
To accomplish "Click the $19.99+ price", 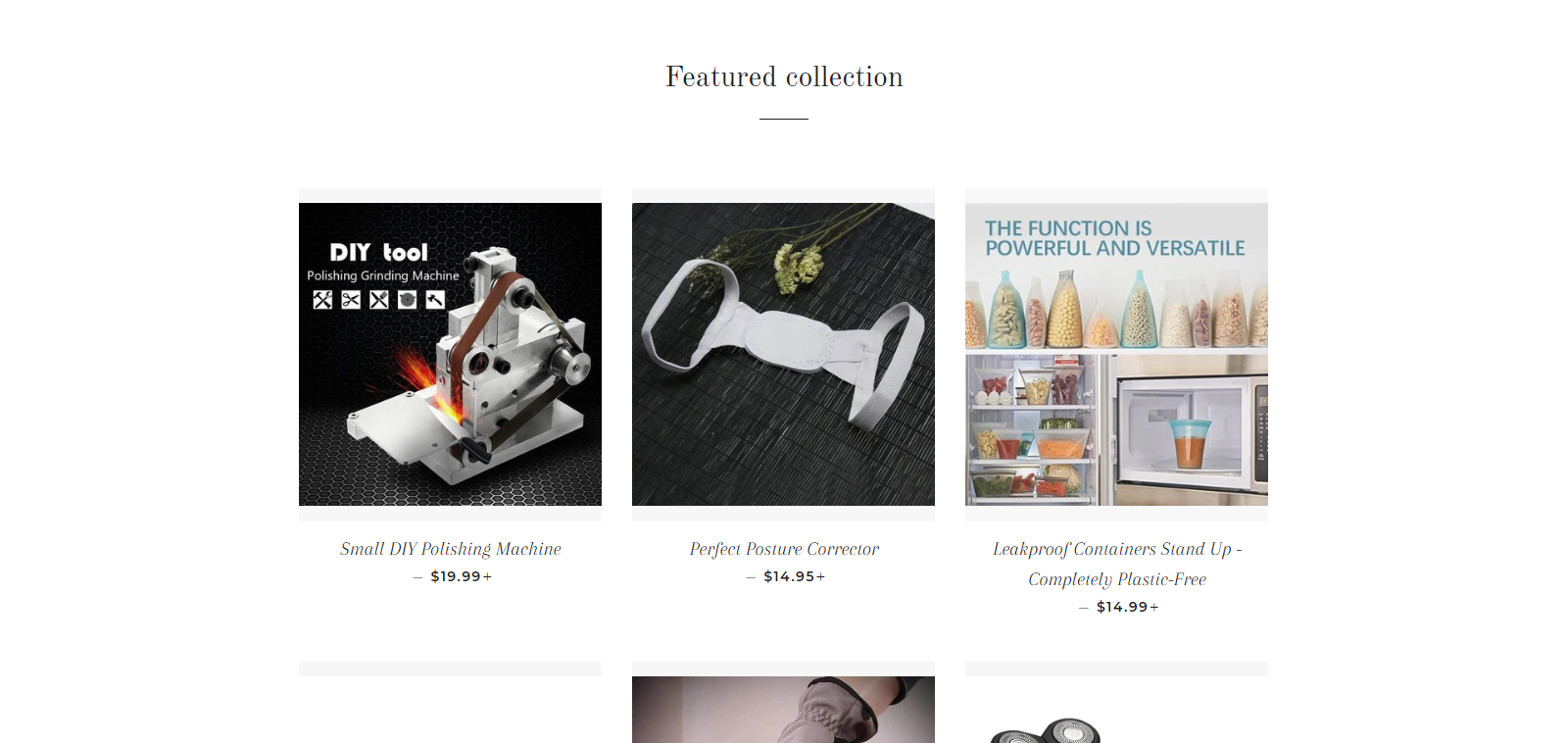I will click(x=462, y=576).
